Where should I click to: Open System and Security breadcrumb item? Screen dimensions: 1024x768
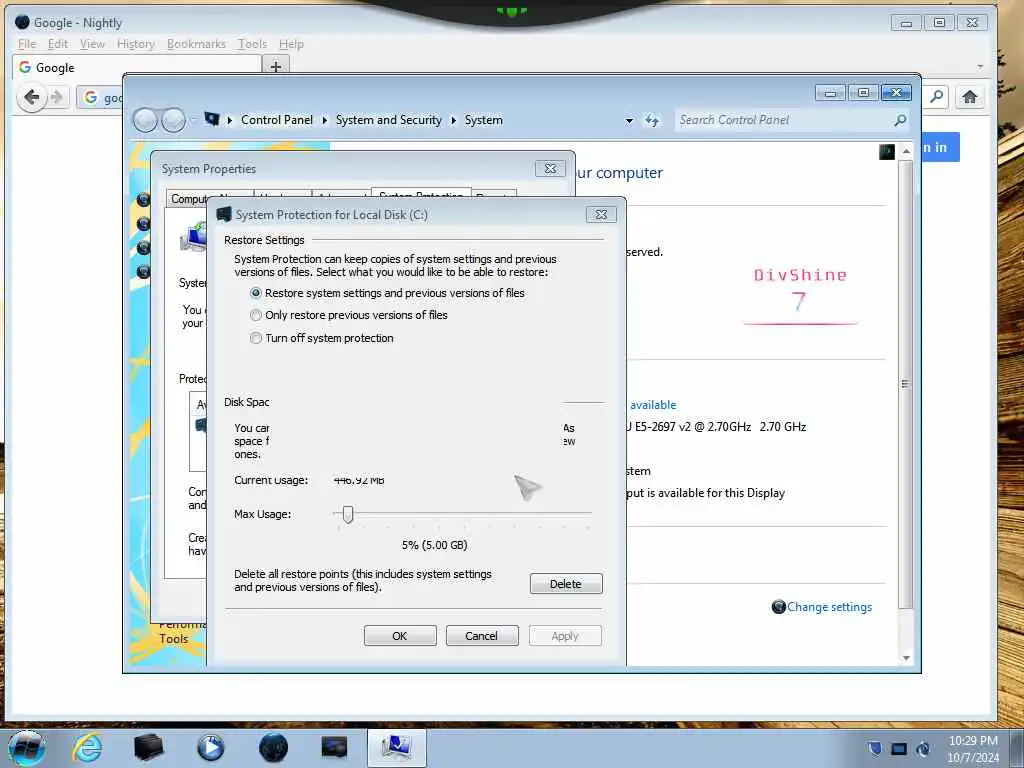click(x=389, y=120)
